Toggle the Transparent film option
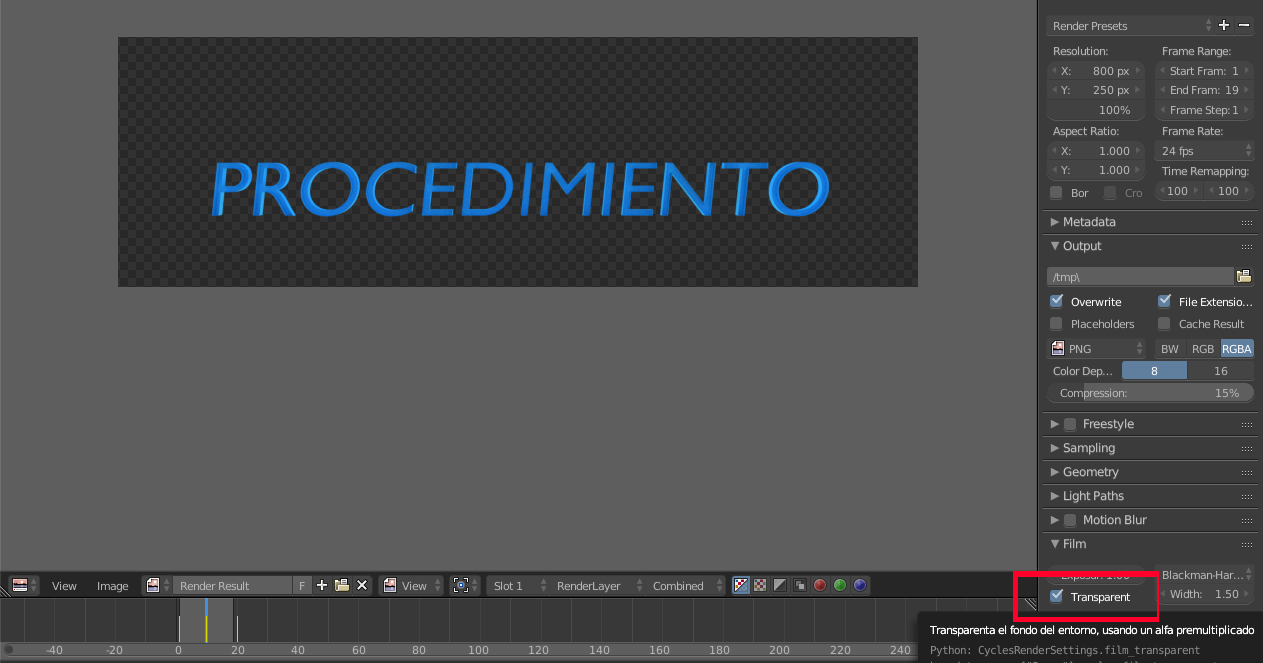Viewport: 1263px width, 663px height. point(1057,597)
